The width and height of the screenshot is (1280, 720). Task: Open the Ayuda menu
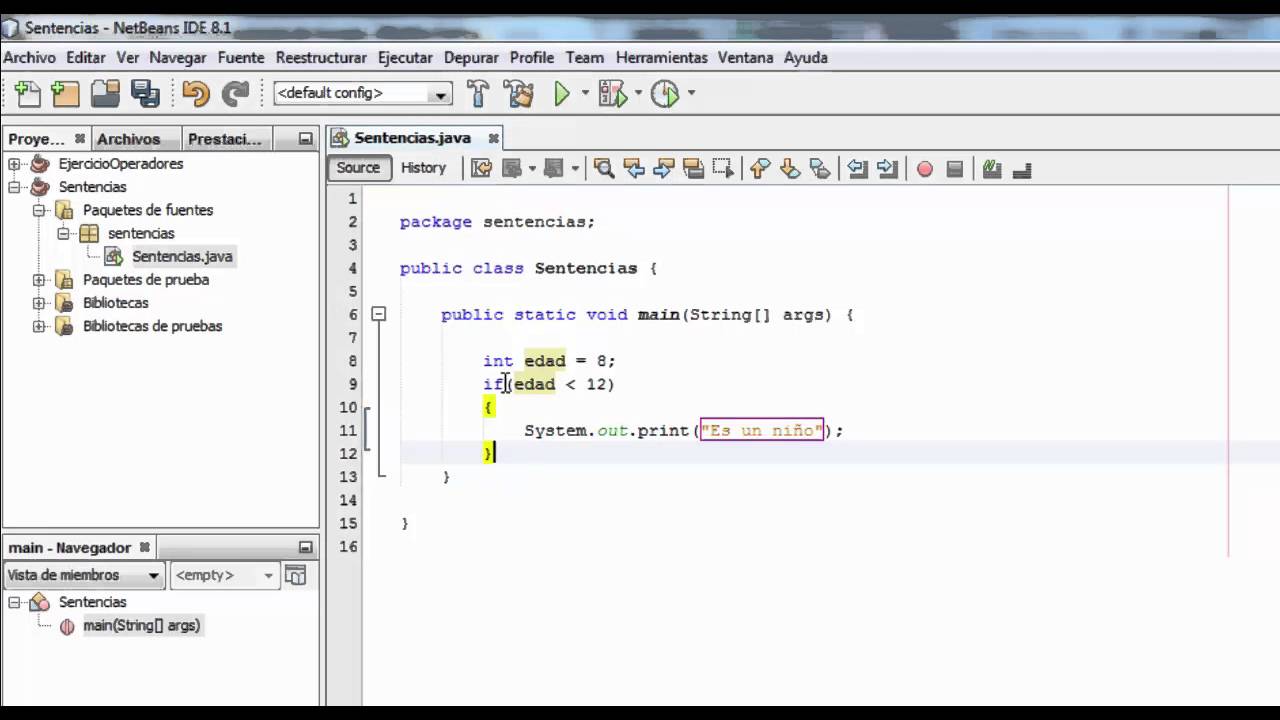pos(805,58)
